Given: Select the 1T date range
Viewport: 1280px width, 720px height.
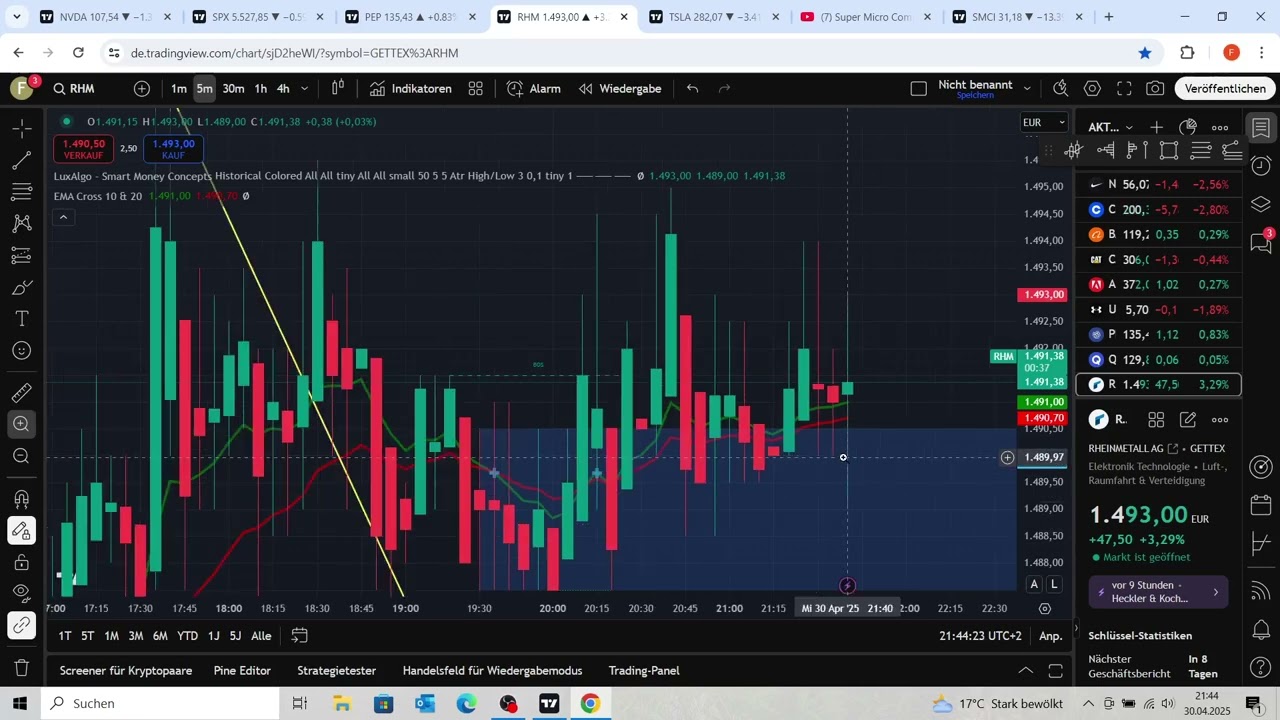Looking at the screenshot, I should [x=64, y=636].
